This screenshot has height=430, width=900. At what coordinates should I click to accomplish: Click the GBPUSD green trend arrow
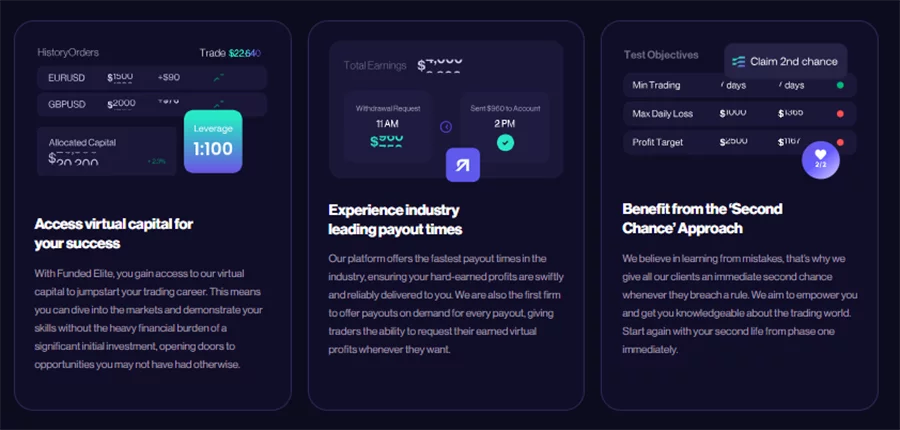218,104
